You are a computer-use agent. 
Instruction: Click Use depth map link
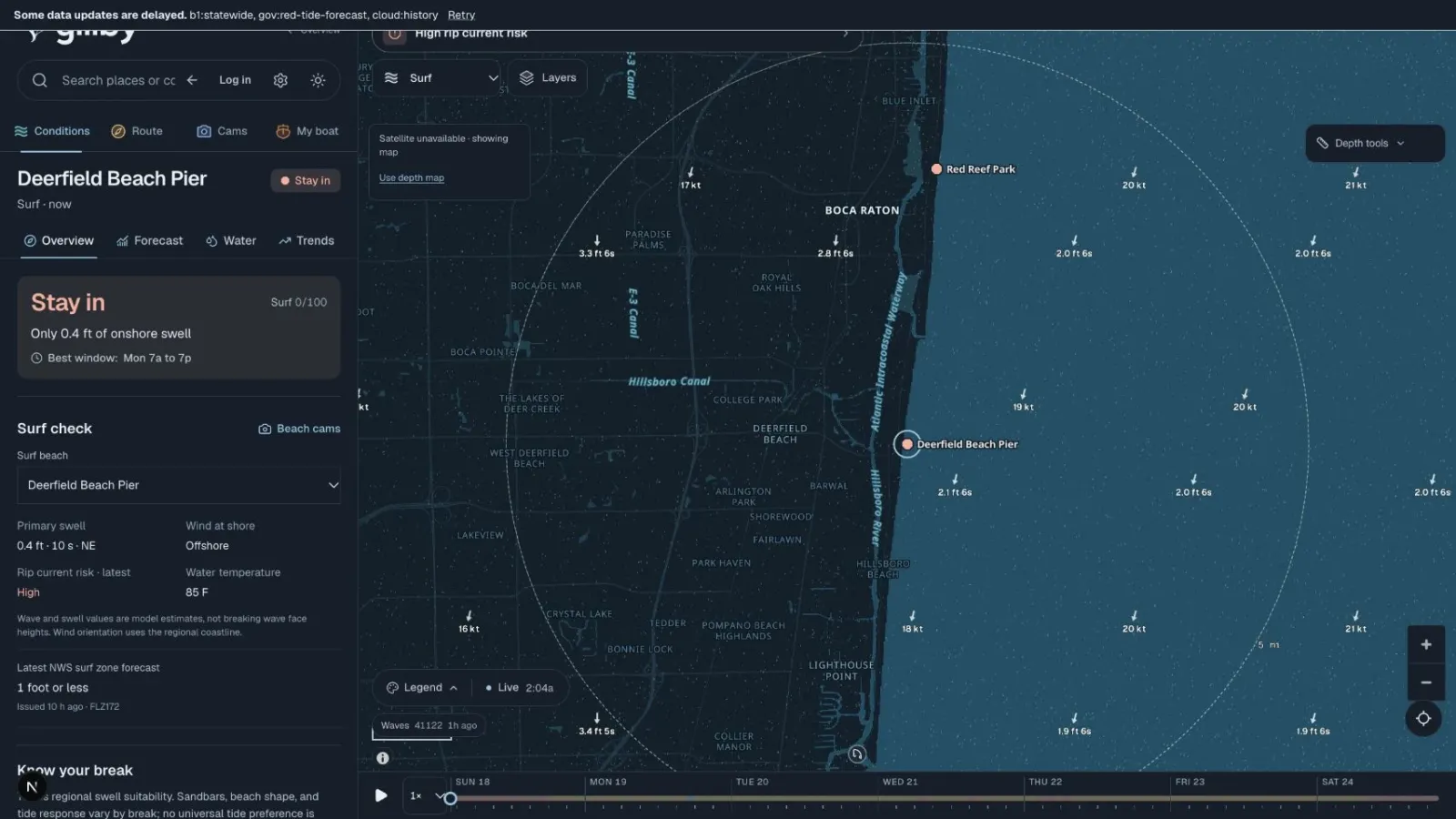tap(411, 178)
